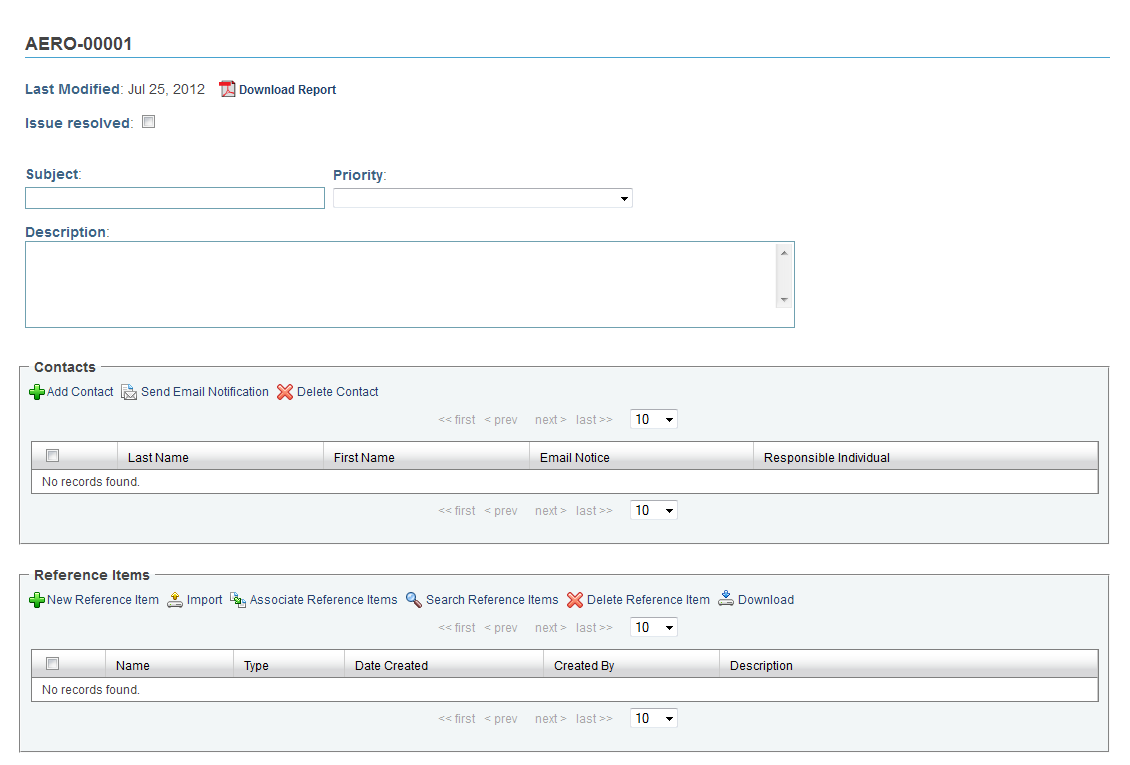Click the Created By column header
This screenshot has width=1130, height=765.
[631, 666]
